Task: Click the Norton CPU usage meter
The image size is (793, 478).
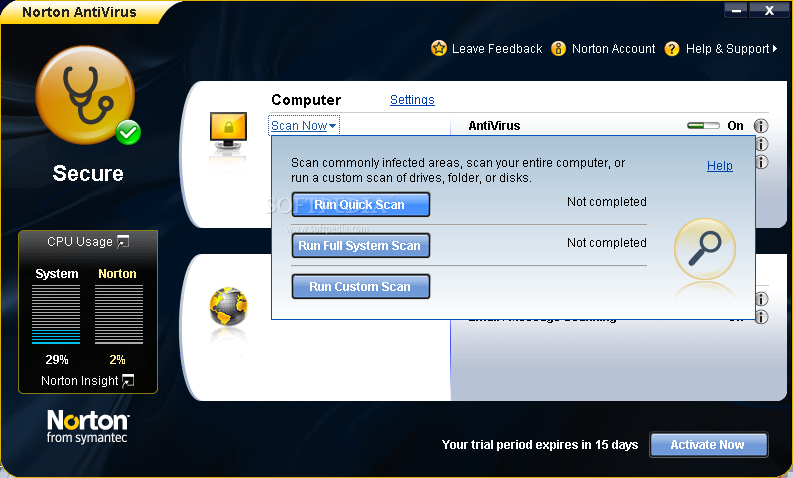Action: pos(119,314)
